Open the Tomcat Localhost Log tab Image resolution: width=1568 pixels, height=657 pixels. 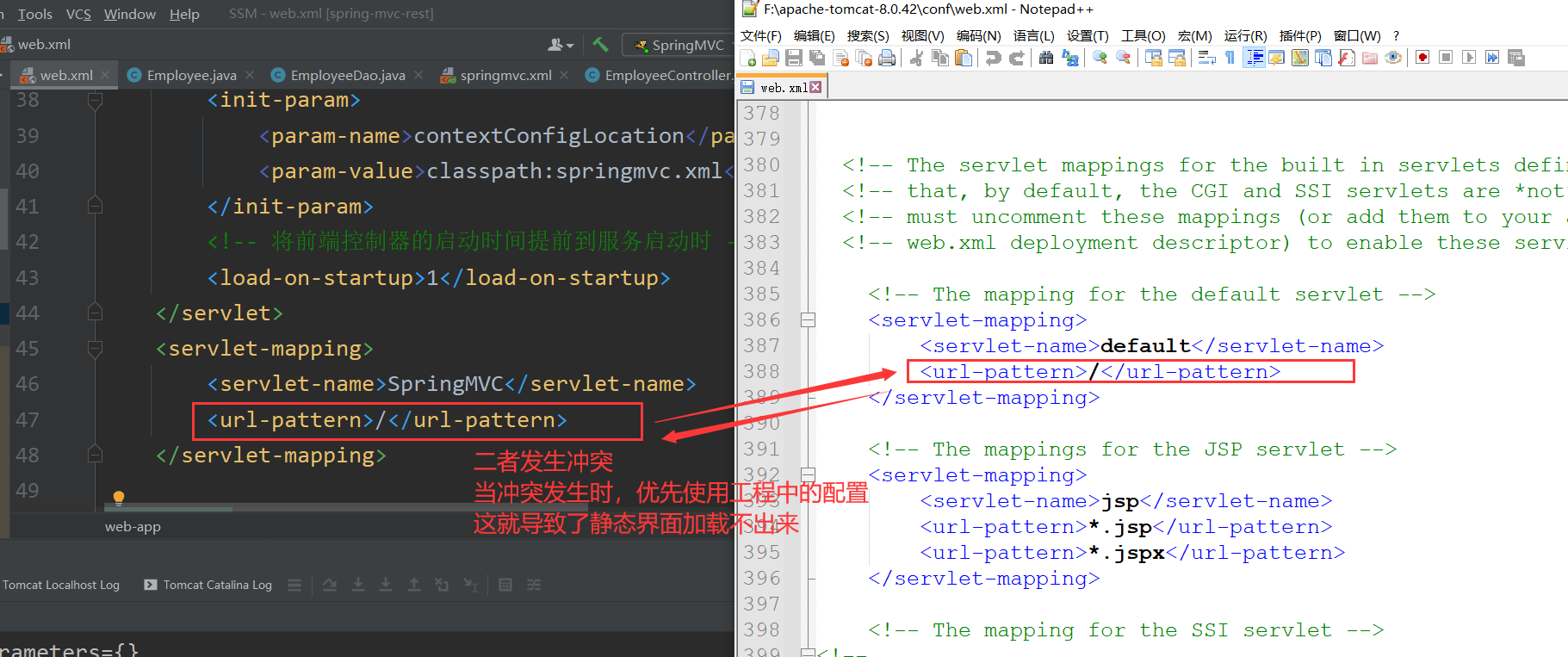pyautogui.click(x=60, y=585)
